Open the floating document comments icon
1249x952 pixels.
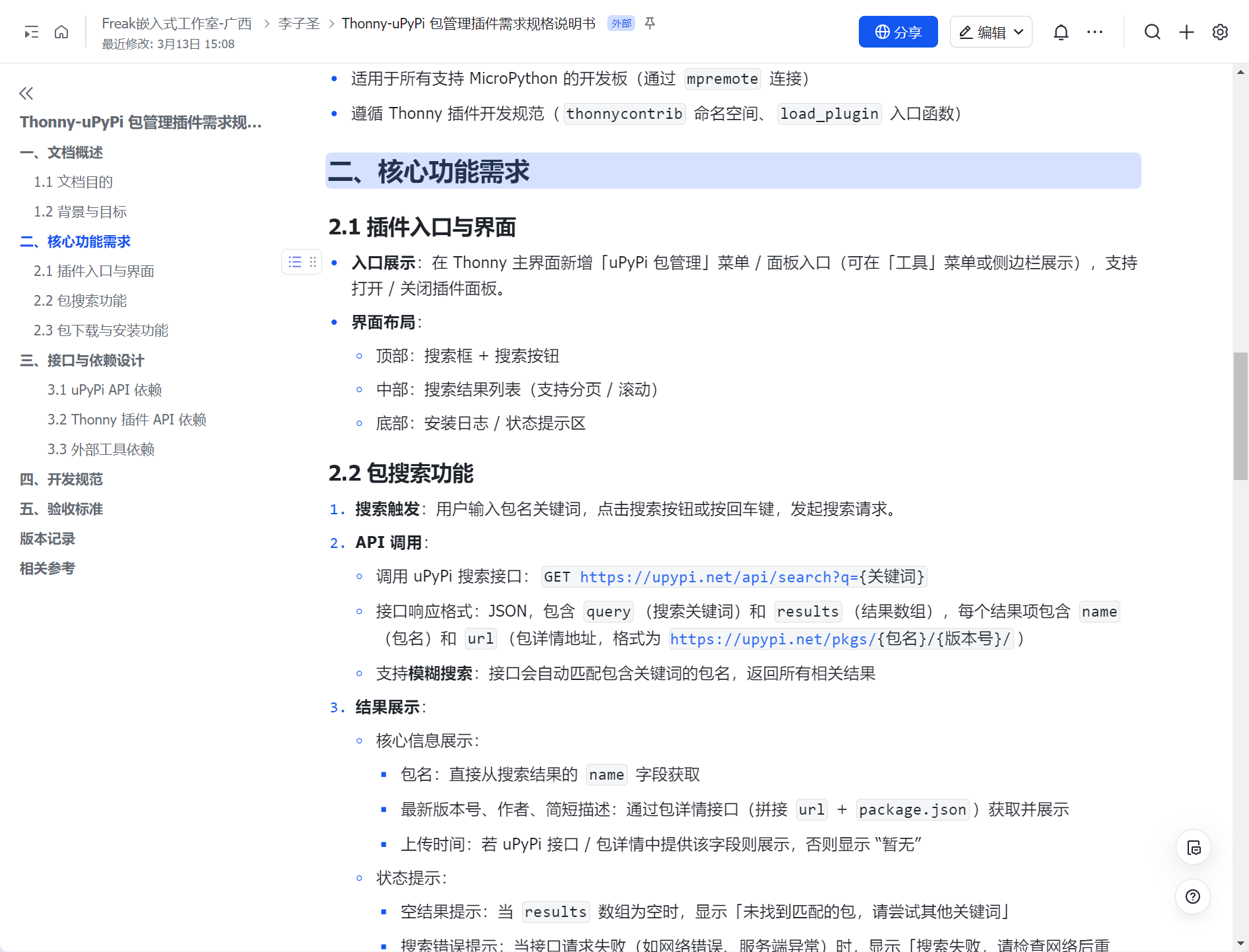[1194, 848]
